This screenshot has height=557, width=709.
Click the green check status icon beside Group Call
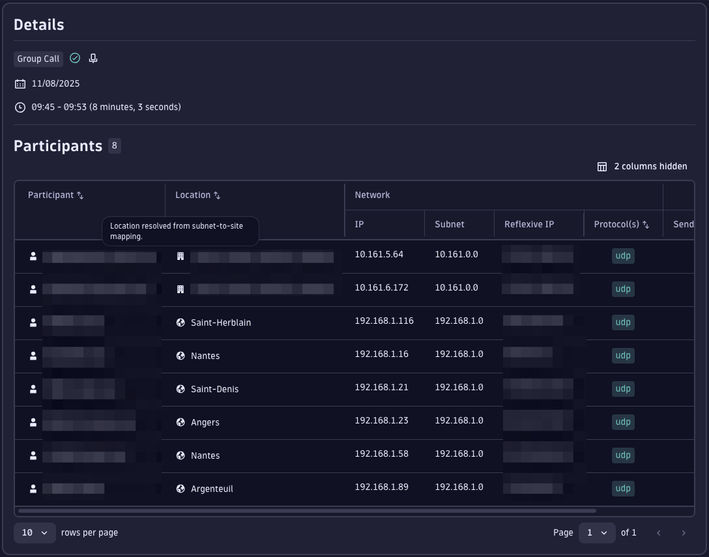75,59
